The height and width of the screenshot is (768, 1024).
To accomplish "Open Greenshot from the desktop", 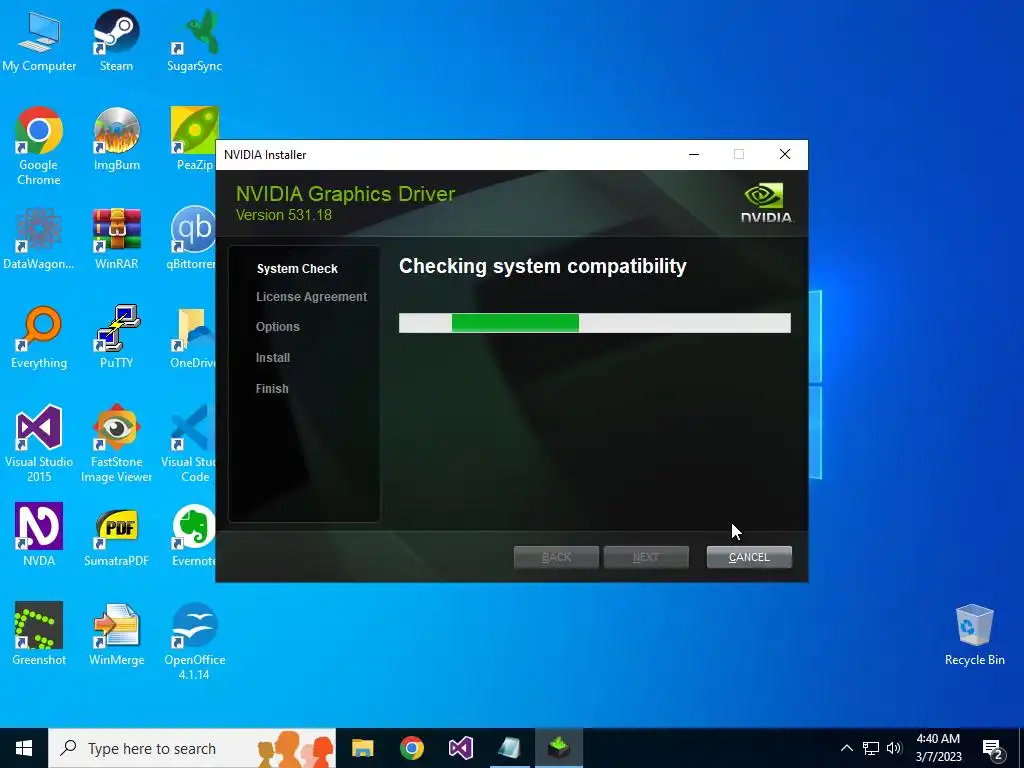I will (39, 633).
